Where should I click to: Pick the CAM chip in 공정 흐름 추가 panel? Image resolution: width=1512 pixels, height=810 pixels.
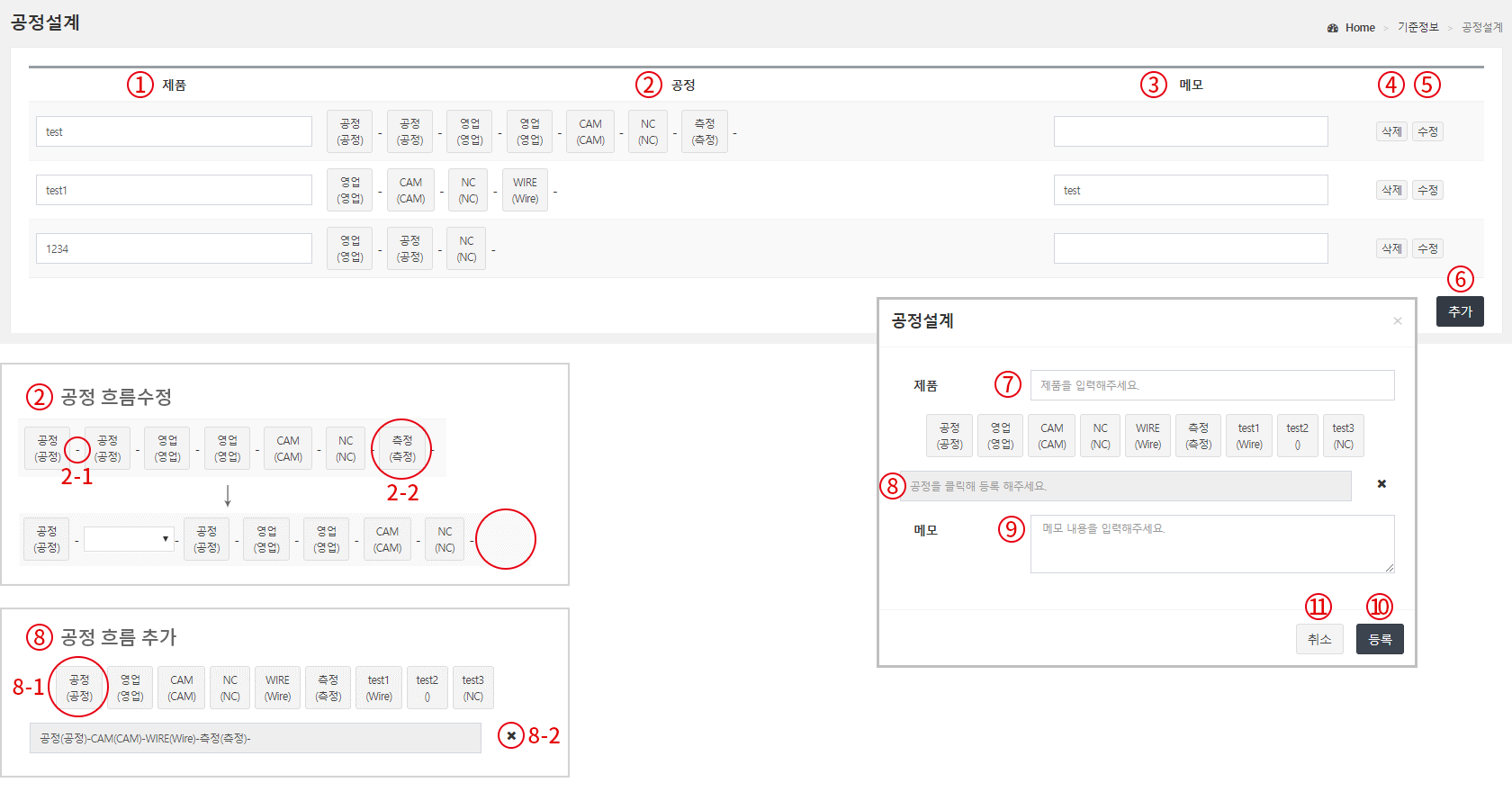(182, 688)
